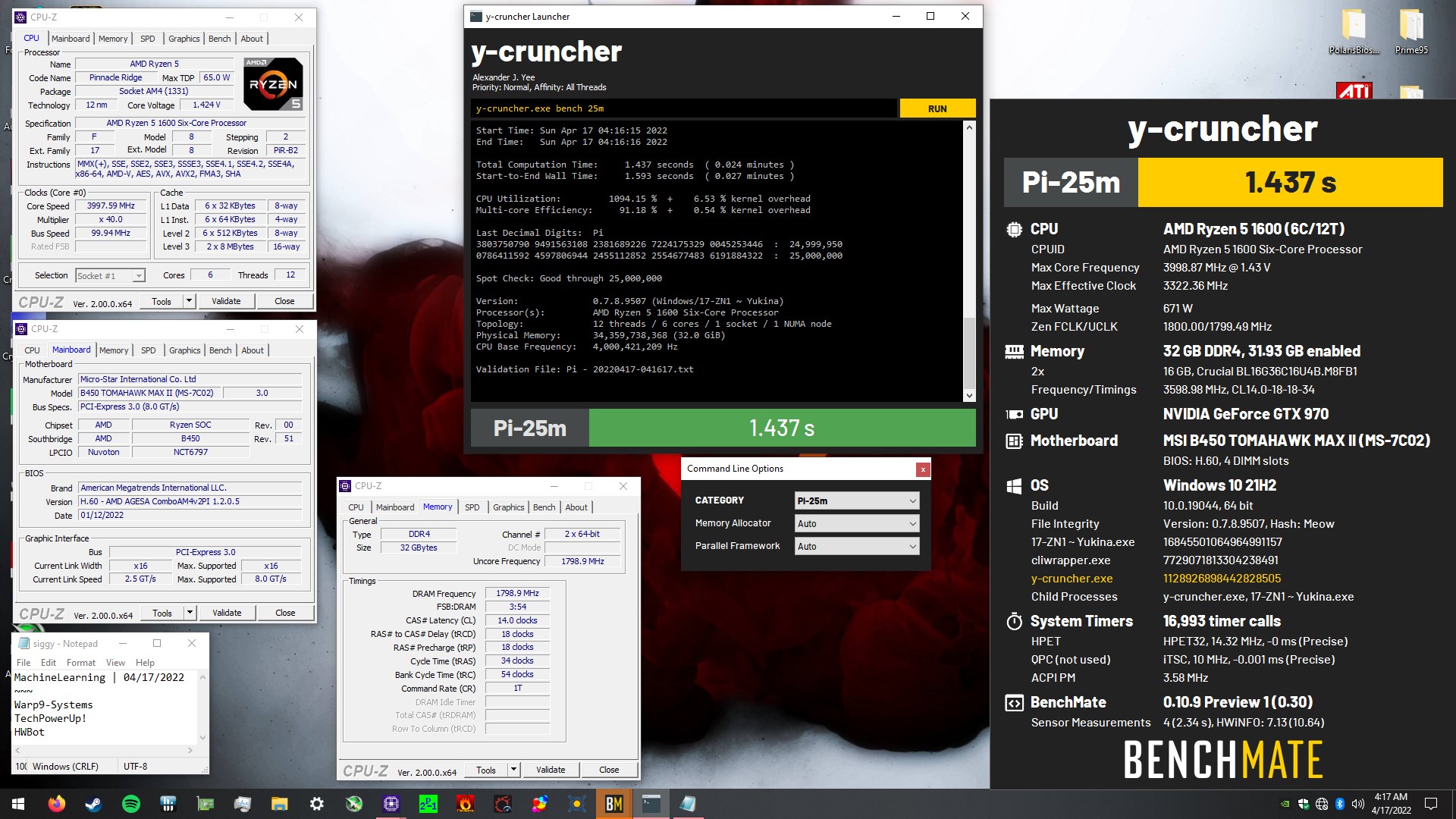Click the y-cruncher output vertical scrollbar
The image size is (1456, 819).
(969, 262)
